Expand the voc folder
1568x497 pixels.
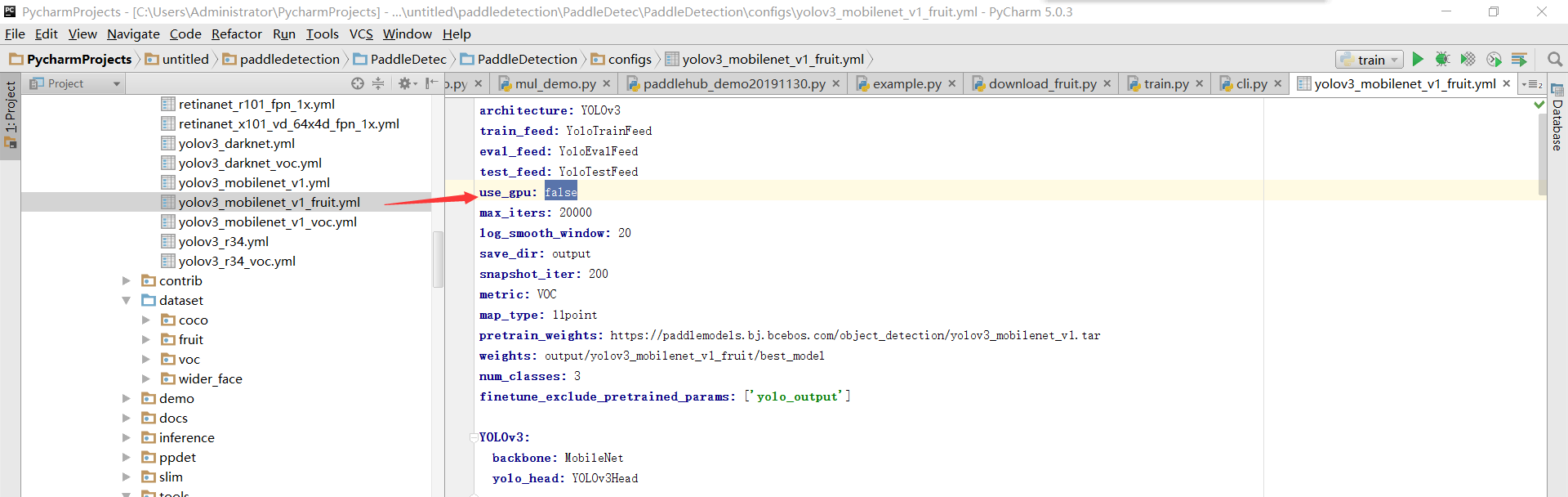coord(146,359)
